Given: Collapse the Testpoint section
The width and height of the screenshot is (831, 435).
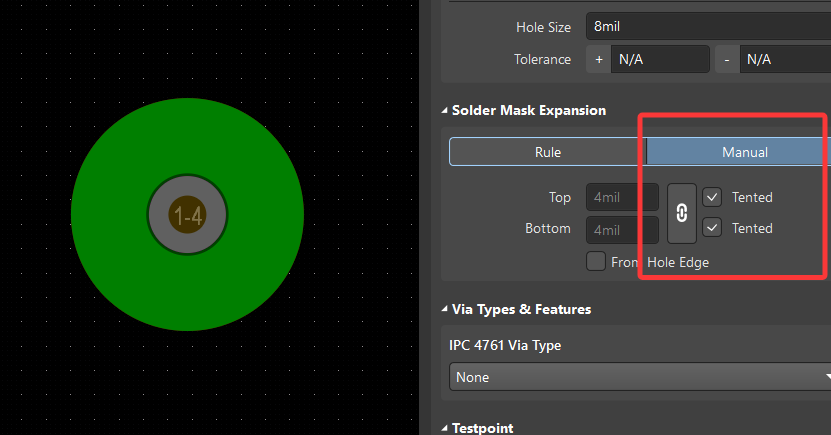Looking at the screenshot, I should coord(444,428).
